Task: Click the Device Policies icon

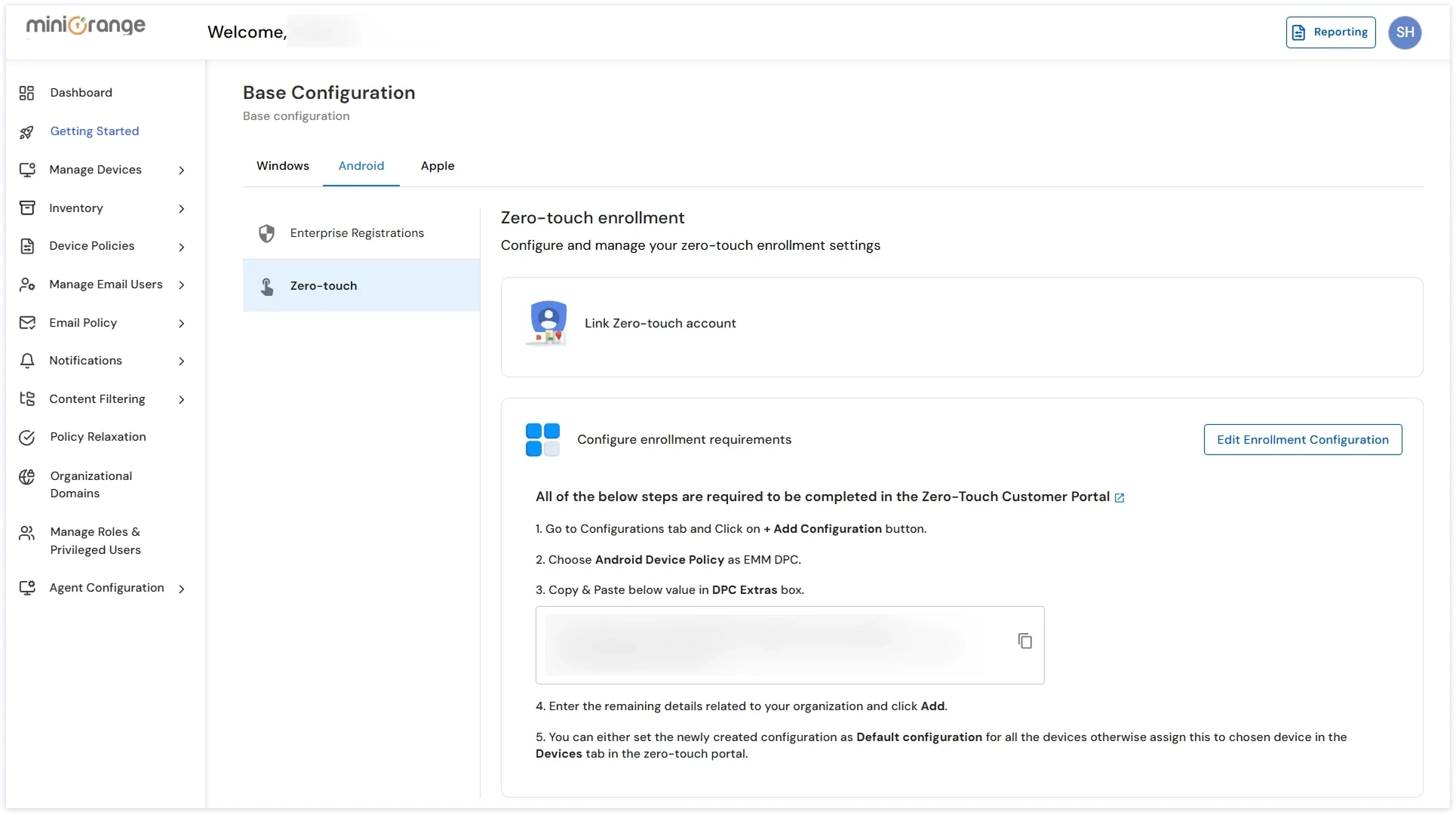Action: 27,246
